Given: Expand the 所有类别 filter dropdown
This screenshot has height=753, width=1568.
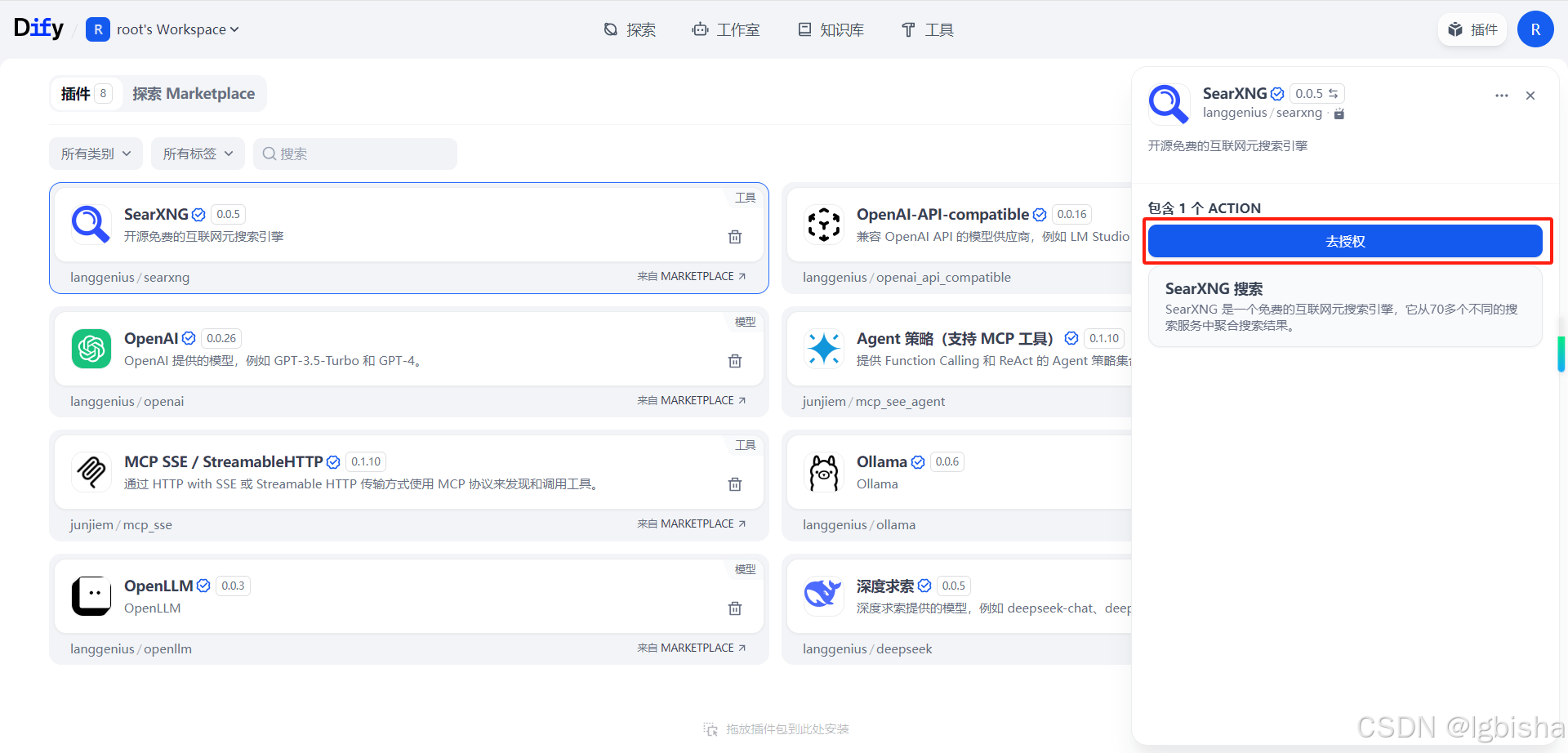Looking at the screenshot, I should point(96,154).
